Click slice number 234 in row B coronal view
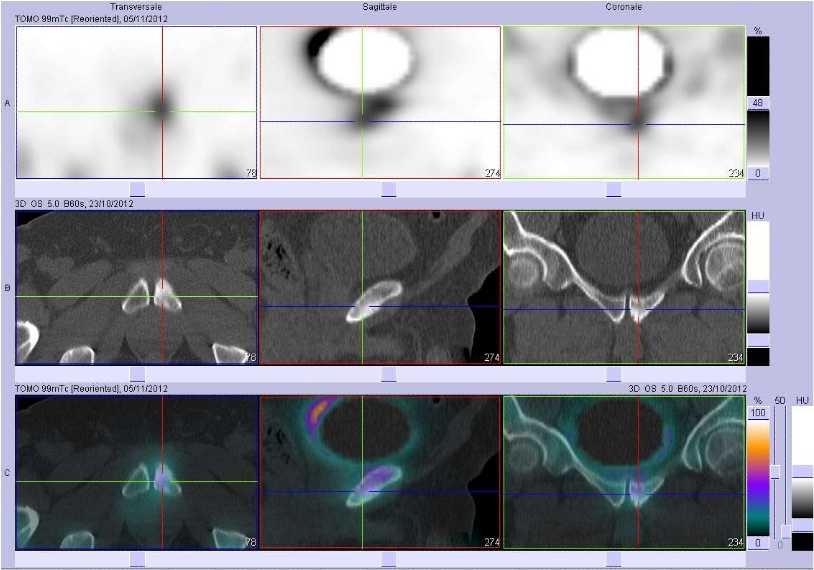 coord(736,357)
